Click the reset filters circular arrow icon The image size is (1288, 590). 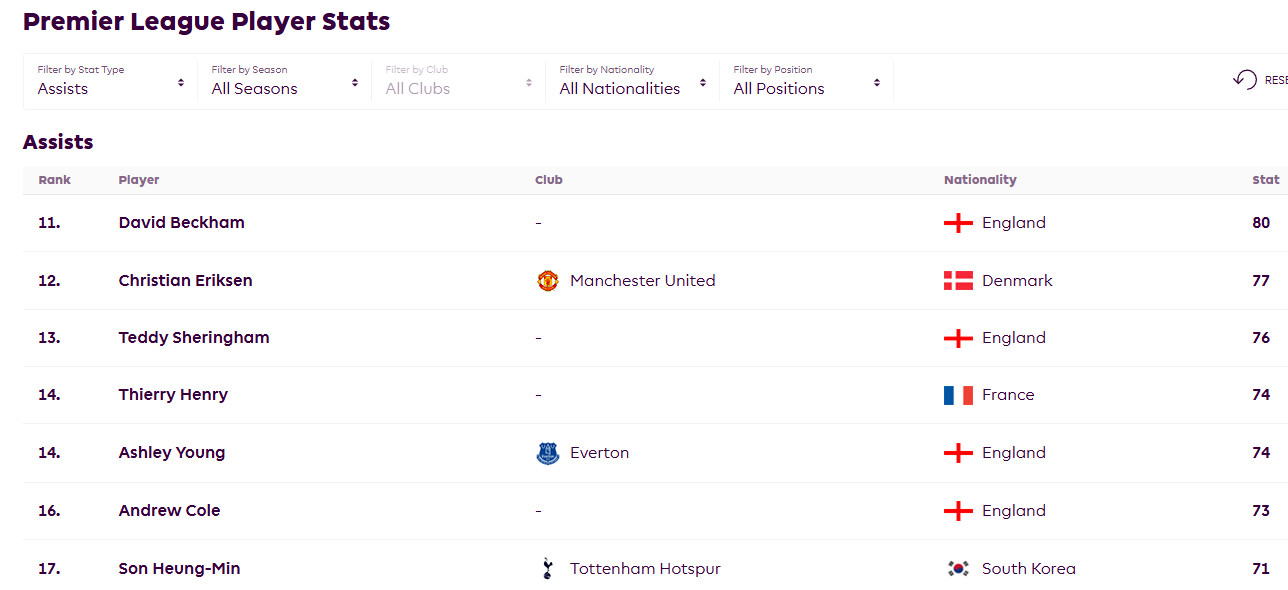click(x=1245, y=80)
